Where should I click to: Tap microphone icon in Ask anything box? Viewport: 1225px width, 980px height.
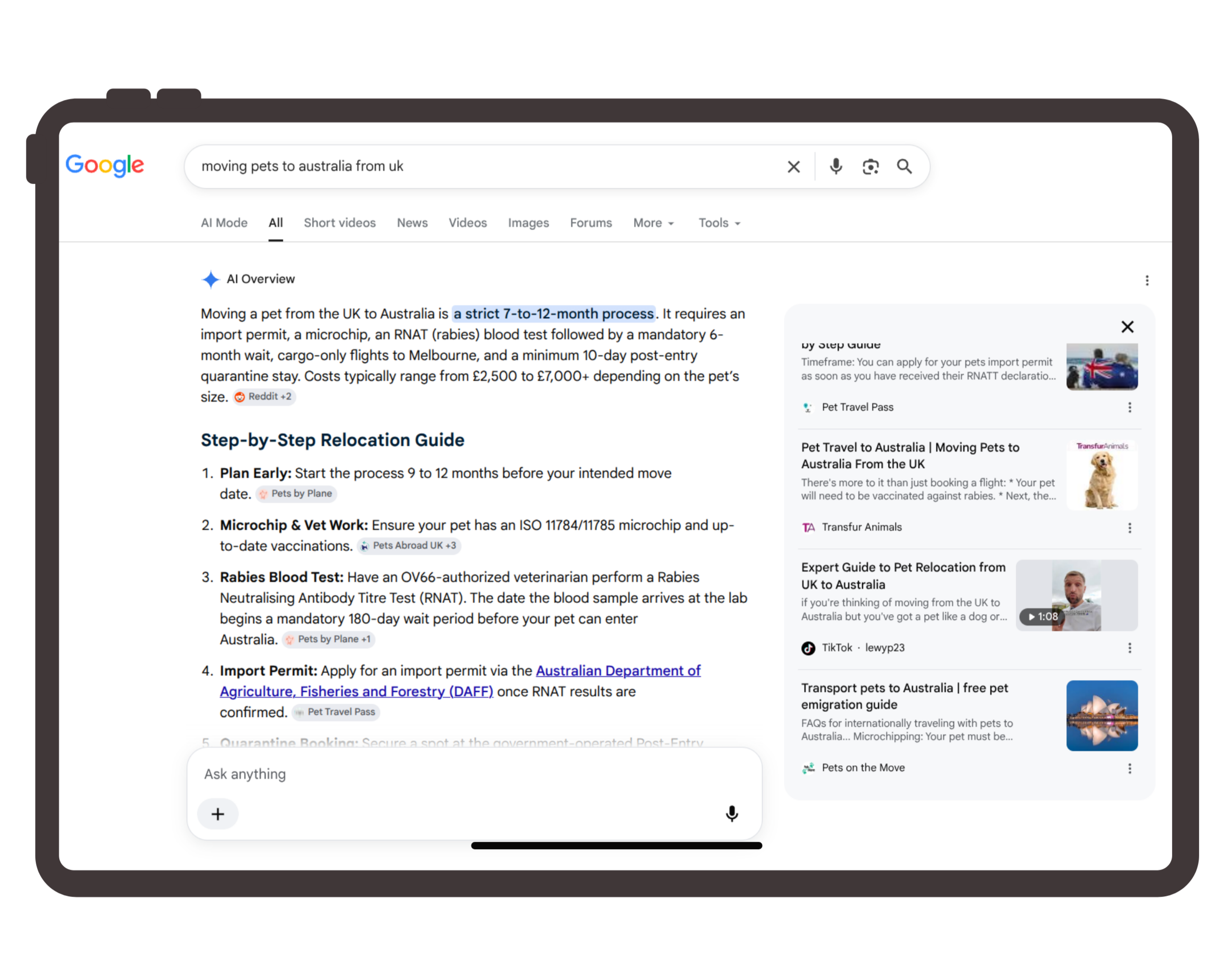click(732, 813)
